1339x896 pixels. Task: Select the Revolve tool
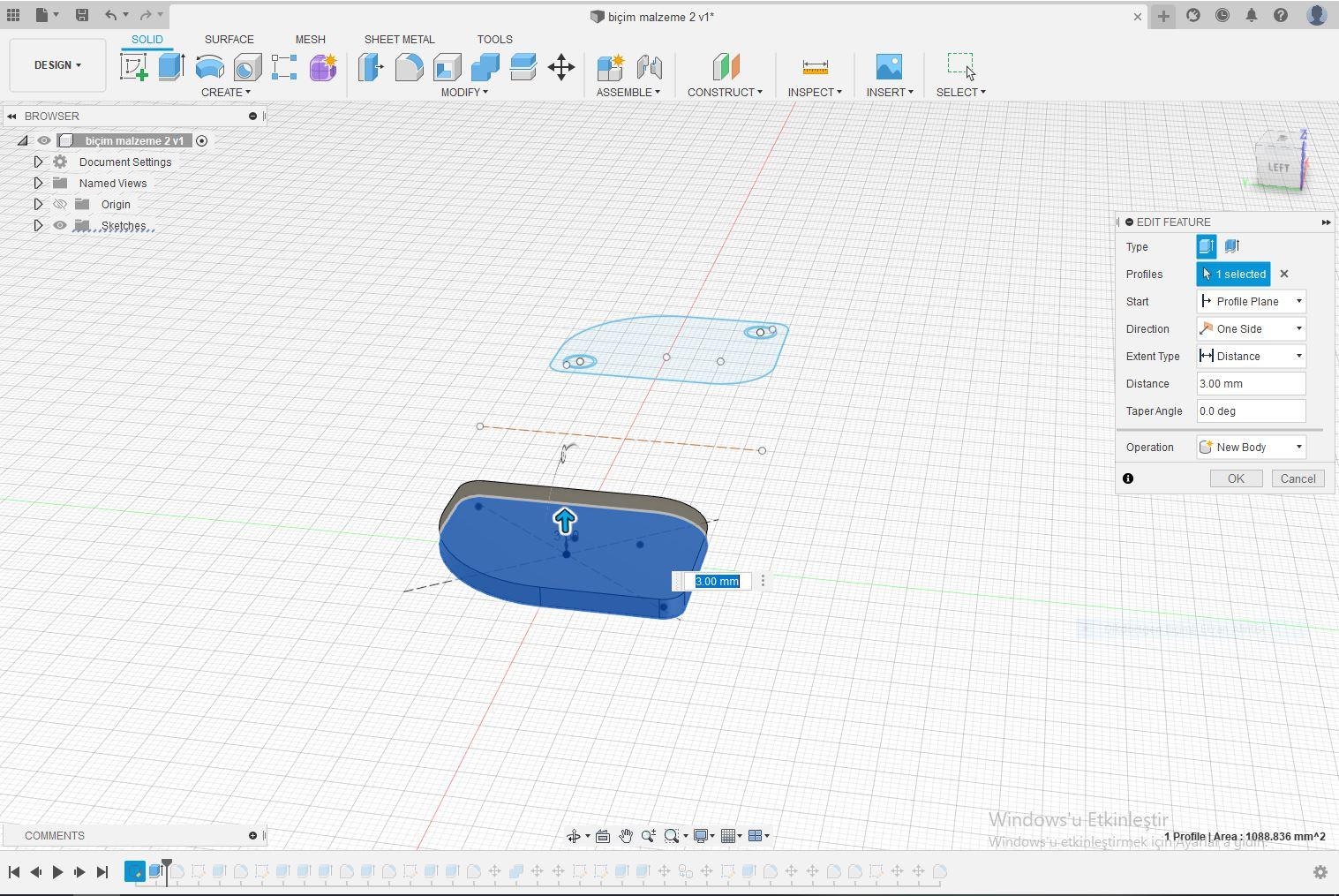coord(209,67)
